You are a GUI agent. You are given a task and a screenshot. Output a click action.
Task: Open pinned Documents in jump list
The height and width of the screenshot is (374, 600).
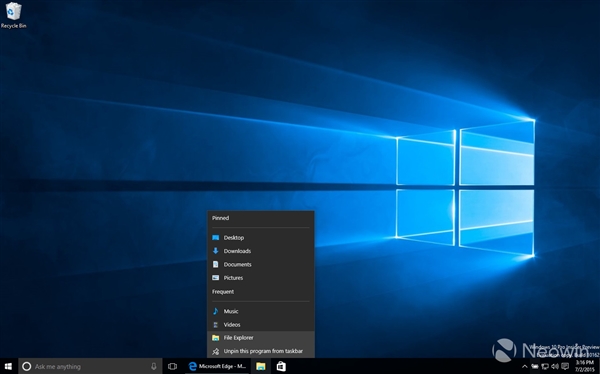pyautogui.click(x=261, y=265)
